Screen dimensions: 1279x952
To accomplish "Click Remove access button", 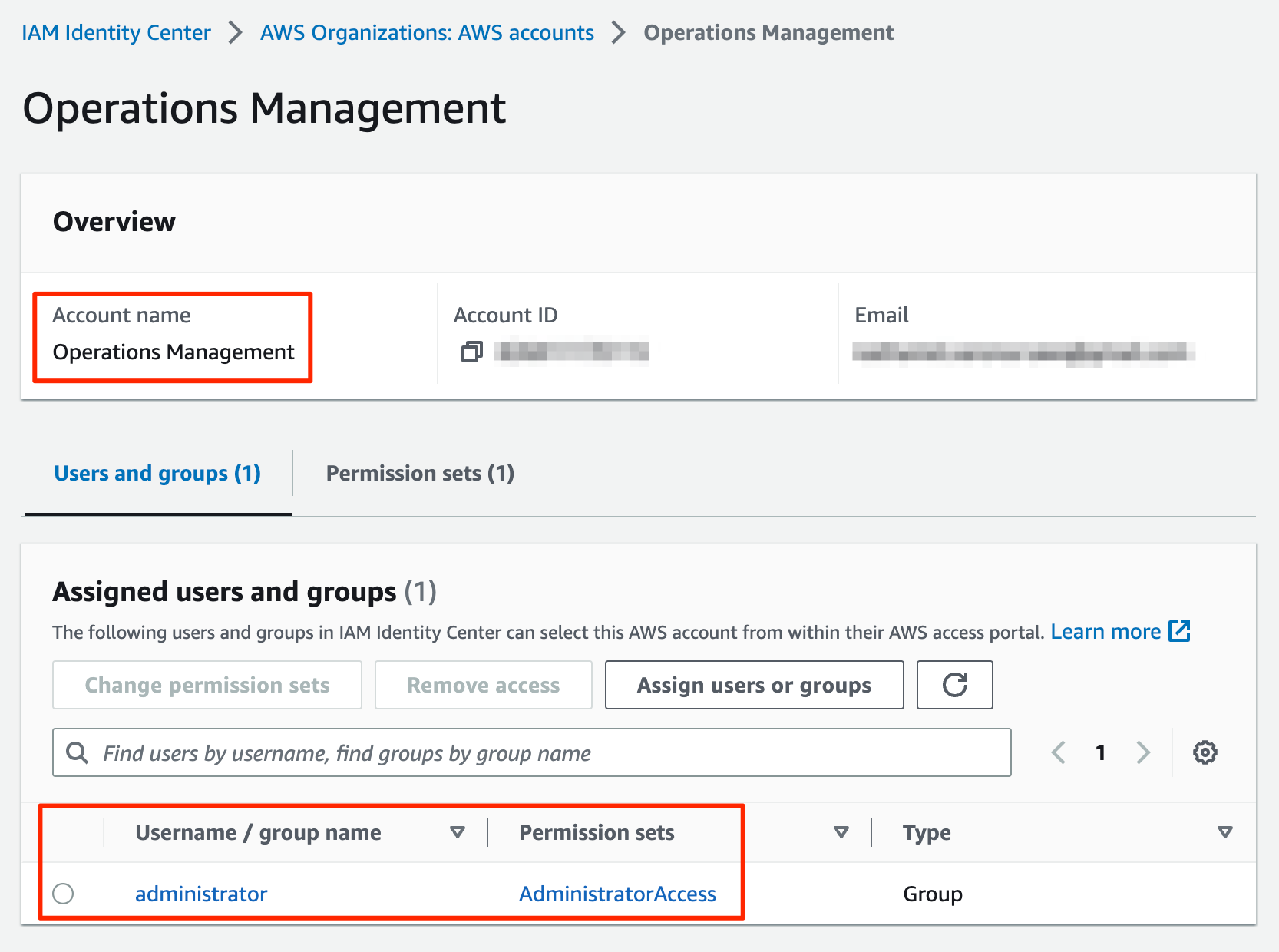I will pyautogui.click(x=483, y=685).
